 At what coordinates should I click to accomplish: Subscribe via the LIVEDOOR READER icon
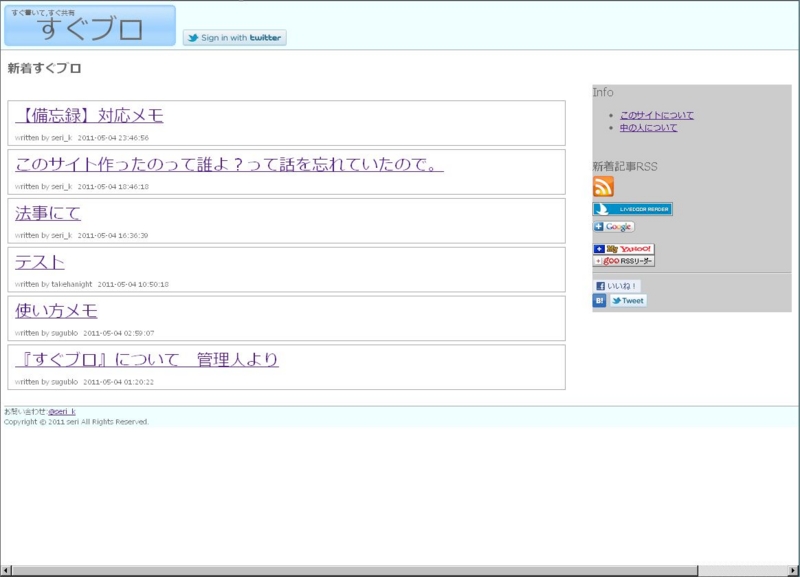click(634, 209)
